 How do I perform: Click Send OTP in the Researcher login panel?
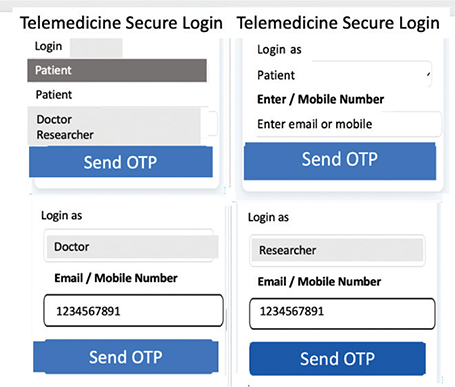coord(337,358)
